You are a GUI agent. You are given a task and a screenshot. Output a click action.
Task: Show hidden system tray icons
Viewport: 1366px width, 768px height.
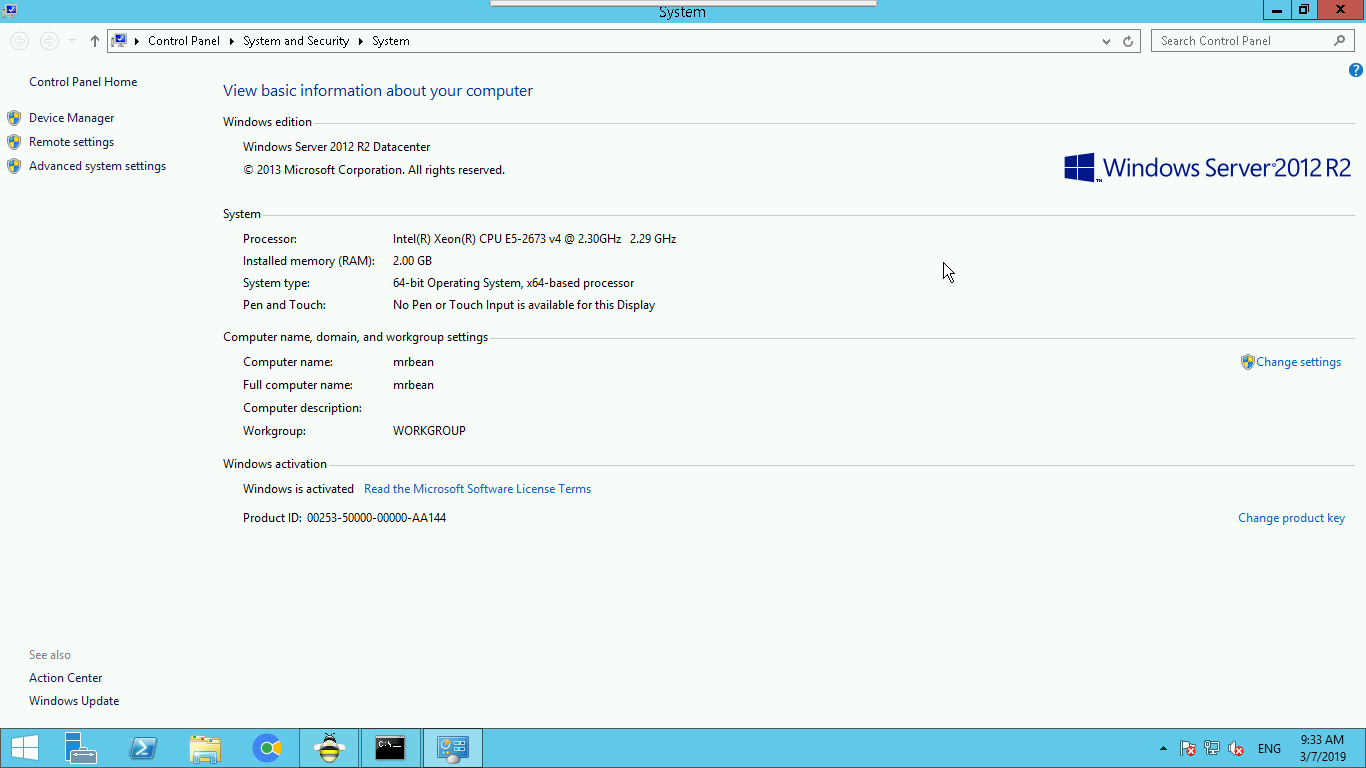1162,748
